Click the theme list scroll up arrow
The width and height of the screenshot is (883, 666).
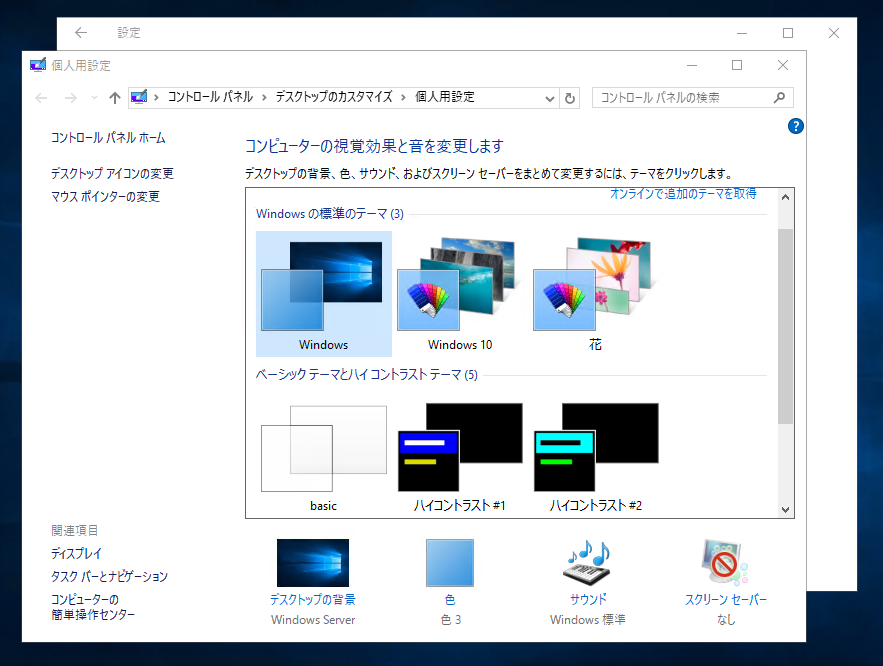point(786,197)
